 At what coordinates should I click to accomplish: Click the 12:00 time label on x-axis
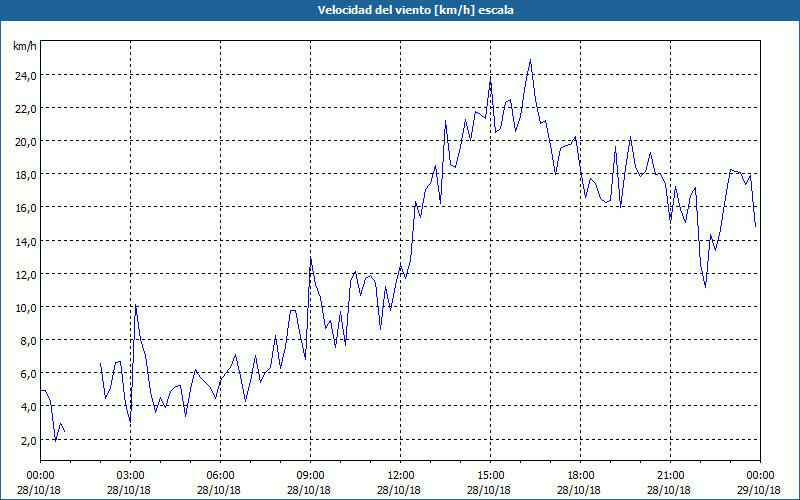401,476
